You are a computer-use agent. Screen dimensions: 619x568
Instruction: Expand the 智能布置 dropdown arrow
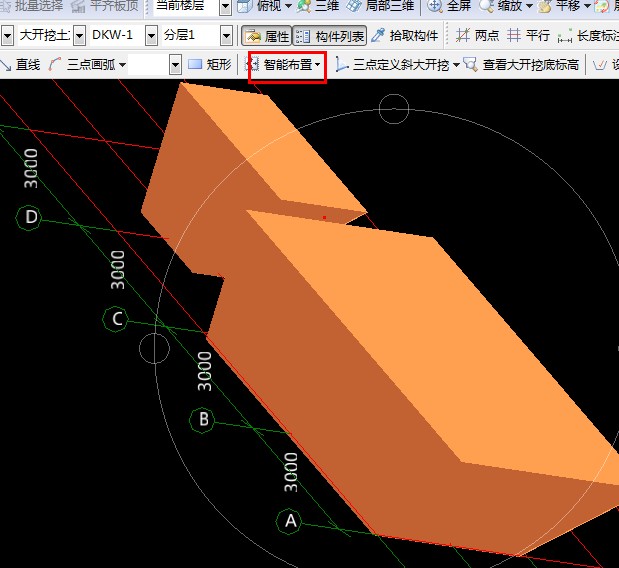[317, 65]
